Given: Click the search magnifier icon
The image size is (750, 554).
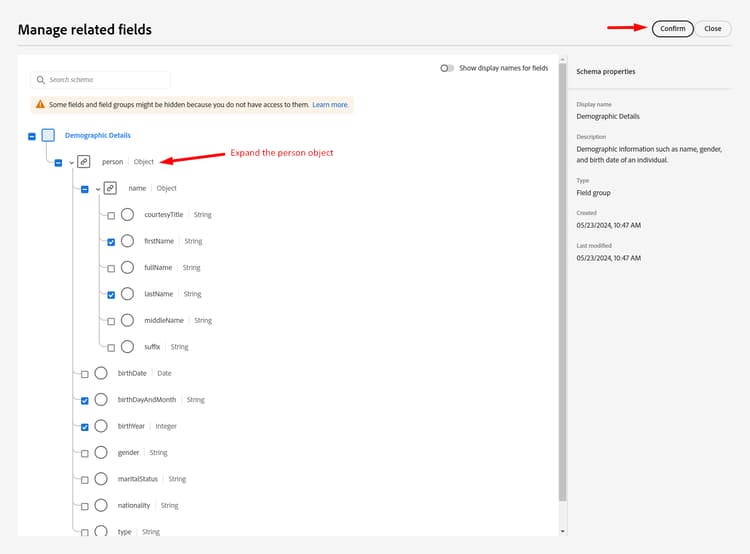Looking at the screenshot, I should 41,80.
